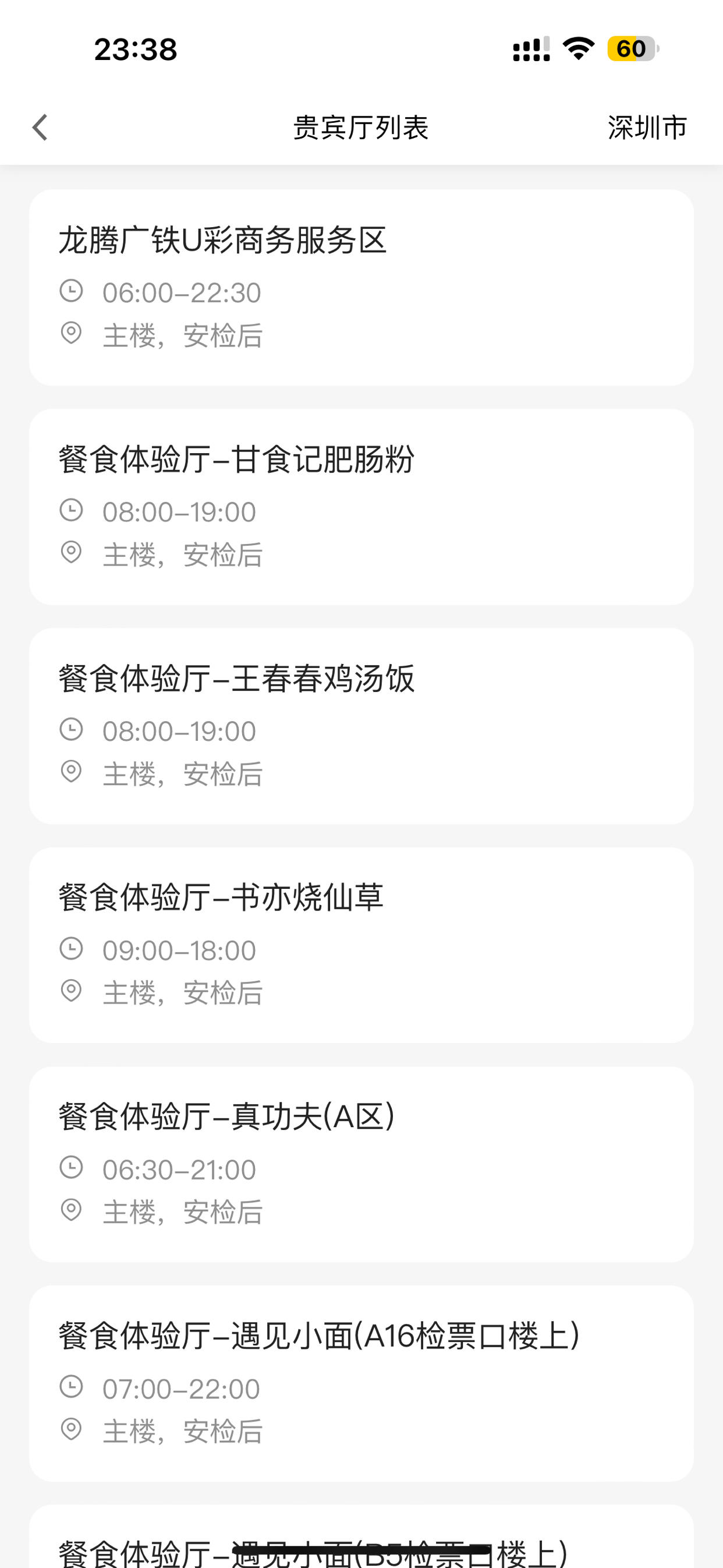
Task: Open the 深圳市 city selector
Action: tap(647, 127)
